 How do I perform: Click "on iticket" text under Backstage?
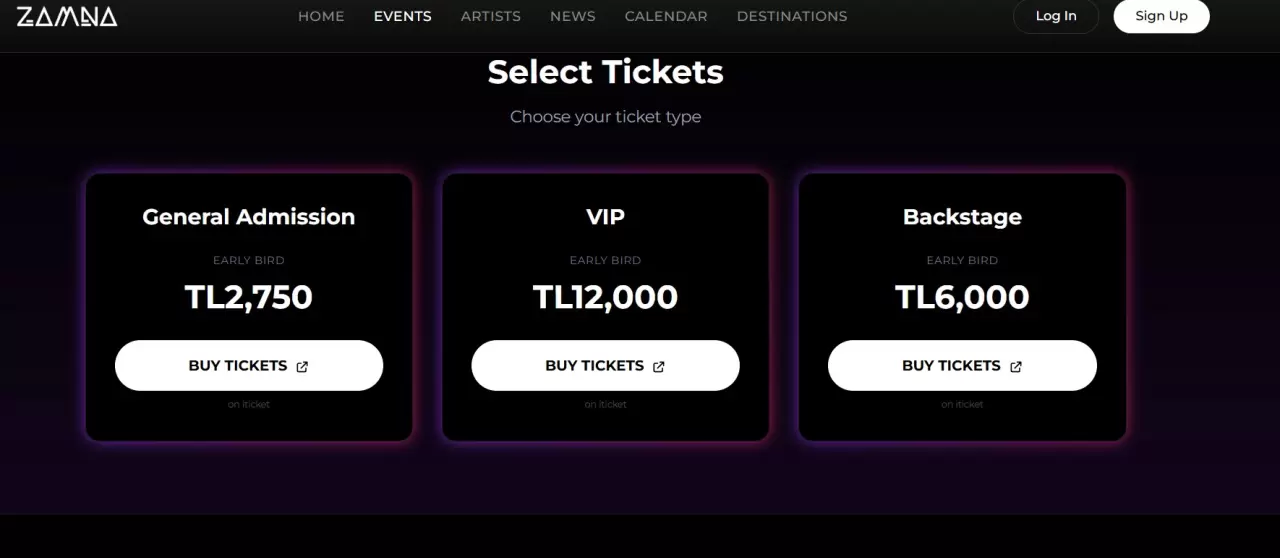pos(962,404)
